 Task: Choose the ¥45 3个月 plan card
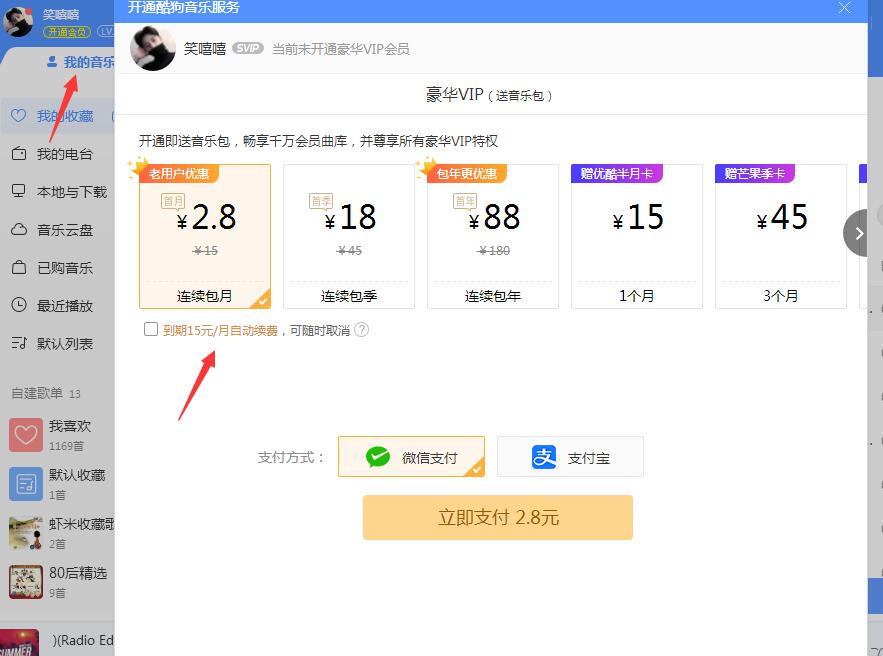pyautogui.click(x=781, y=236)
